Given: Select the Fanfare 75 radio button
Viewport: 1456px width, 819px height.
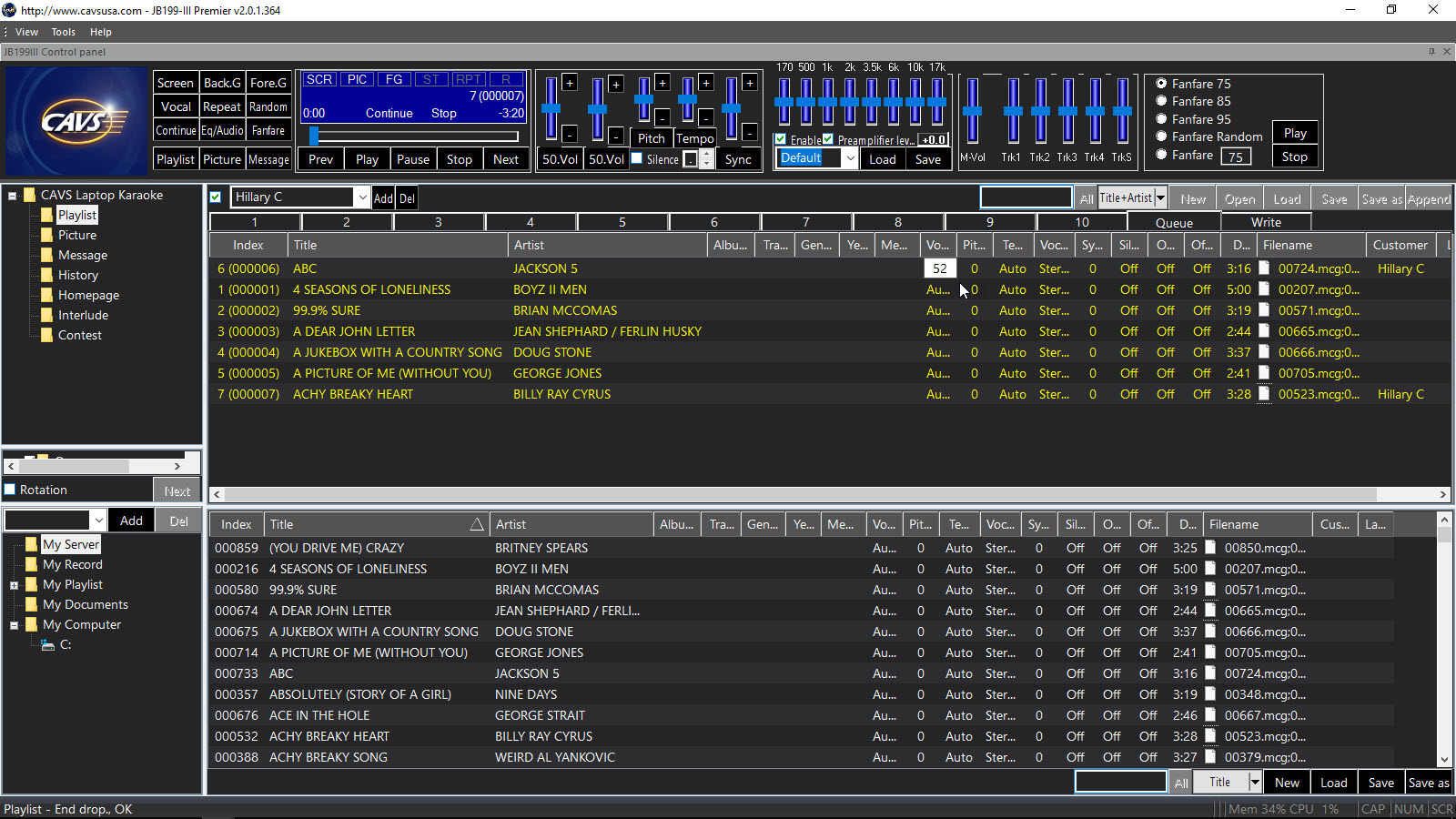Looking at the screenshot, I should point(1161,84).
